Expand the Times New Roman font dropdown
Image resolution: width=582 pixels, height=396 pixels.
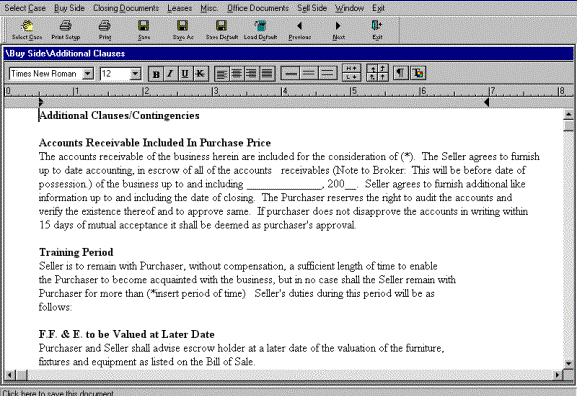click(x=88, y=73)
